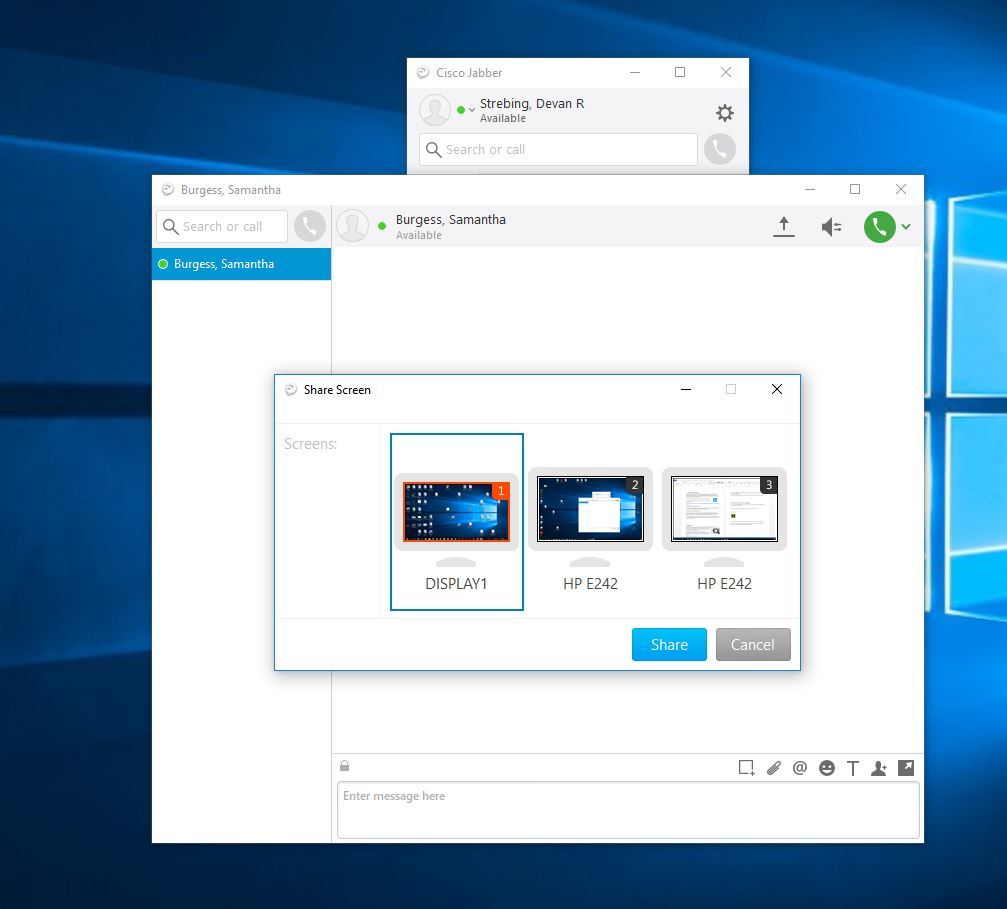1007x909 pixels.
Task: Expand availability status dropdown for Devan Strebing
Action: point(472,110)
